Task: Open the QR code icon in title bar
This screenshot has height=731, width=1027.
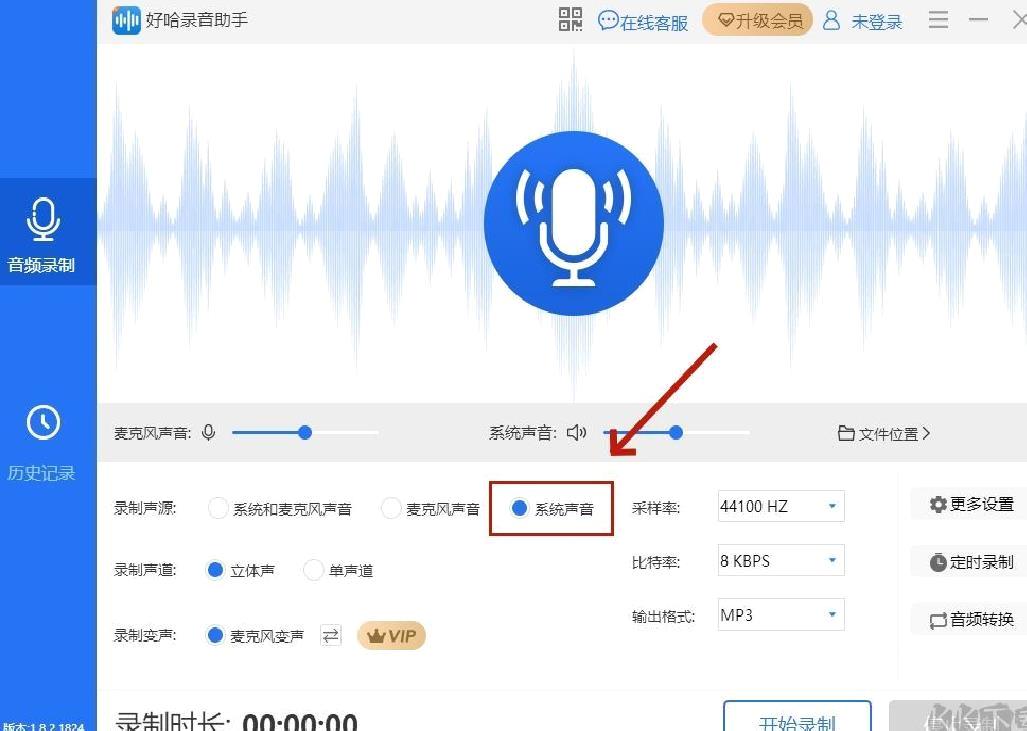Action: [x=570, y=20]
